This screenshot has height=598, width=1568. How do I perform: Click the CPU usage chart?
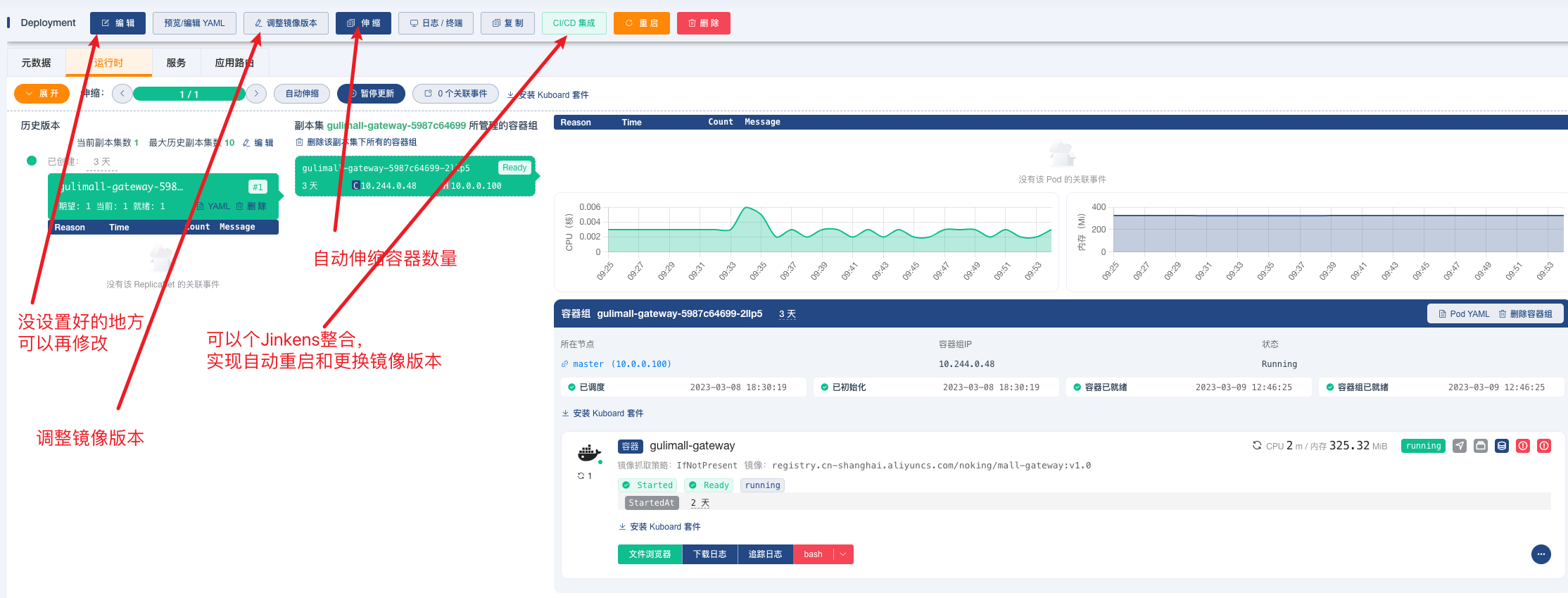pyautogui.click(x=807, y=242)
